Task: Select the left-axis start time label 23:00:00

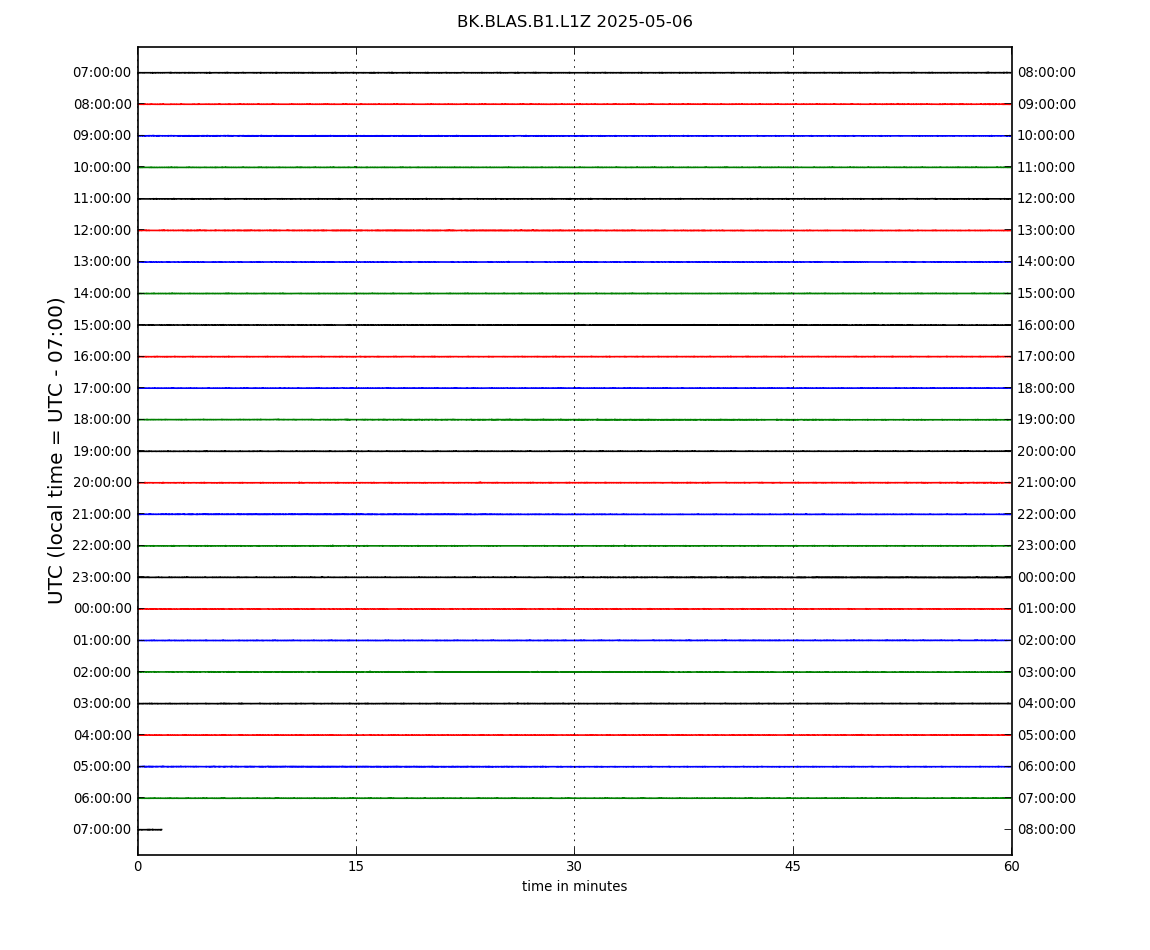Action: 103,577
